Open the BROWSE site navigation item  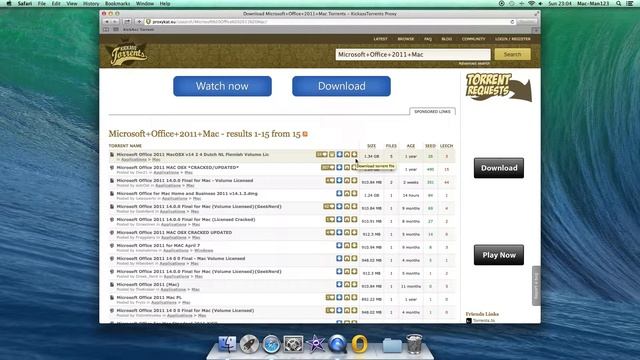tap(406, 39)
